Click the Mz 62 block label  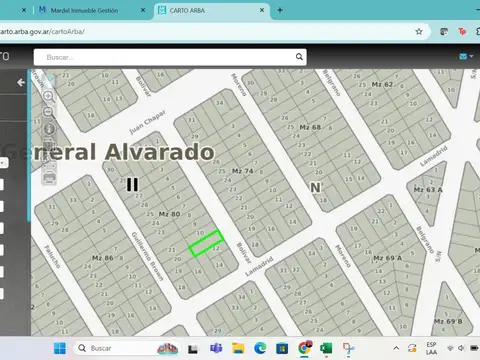[x=382, y=84]
